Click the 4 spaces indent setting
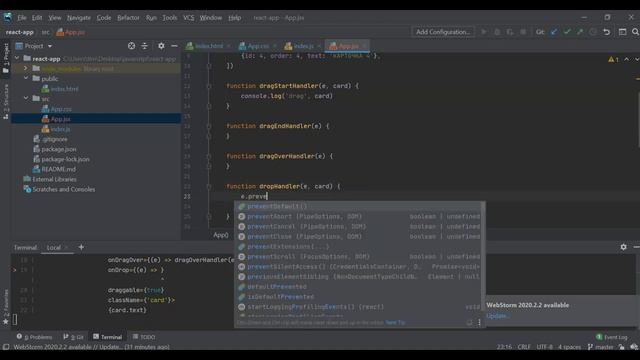Screen dimensions: 640x360 pyautogui.click(x=569, y=347)
